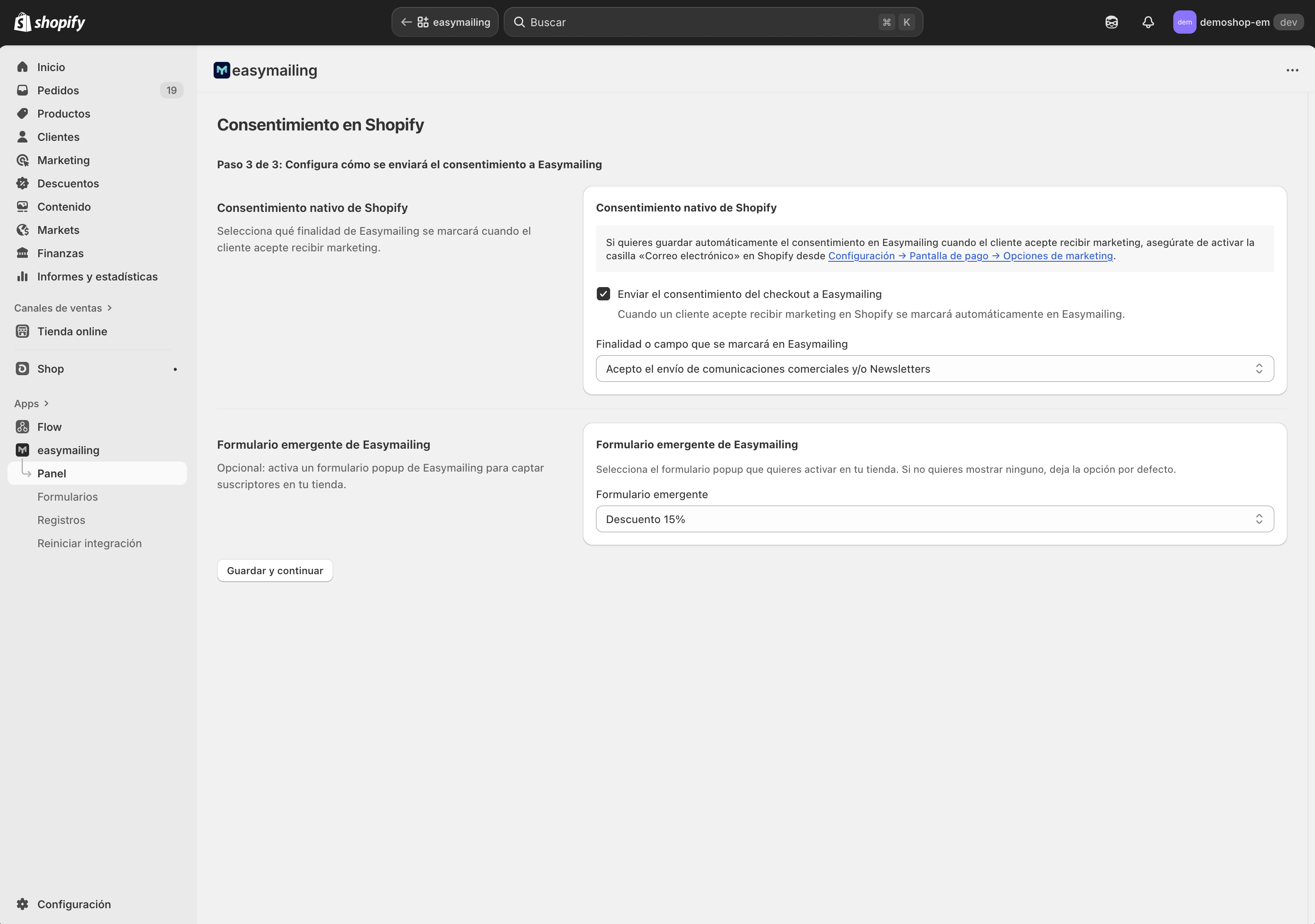Viewport: 1315px width, 924px height.
Task: Click the apps grid icon in top bar
Action: coord(423,22)
